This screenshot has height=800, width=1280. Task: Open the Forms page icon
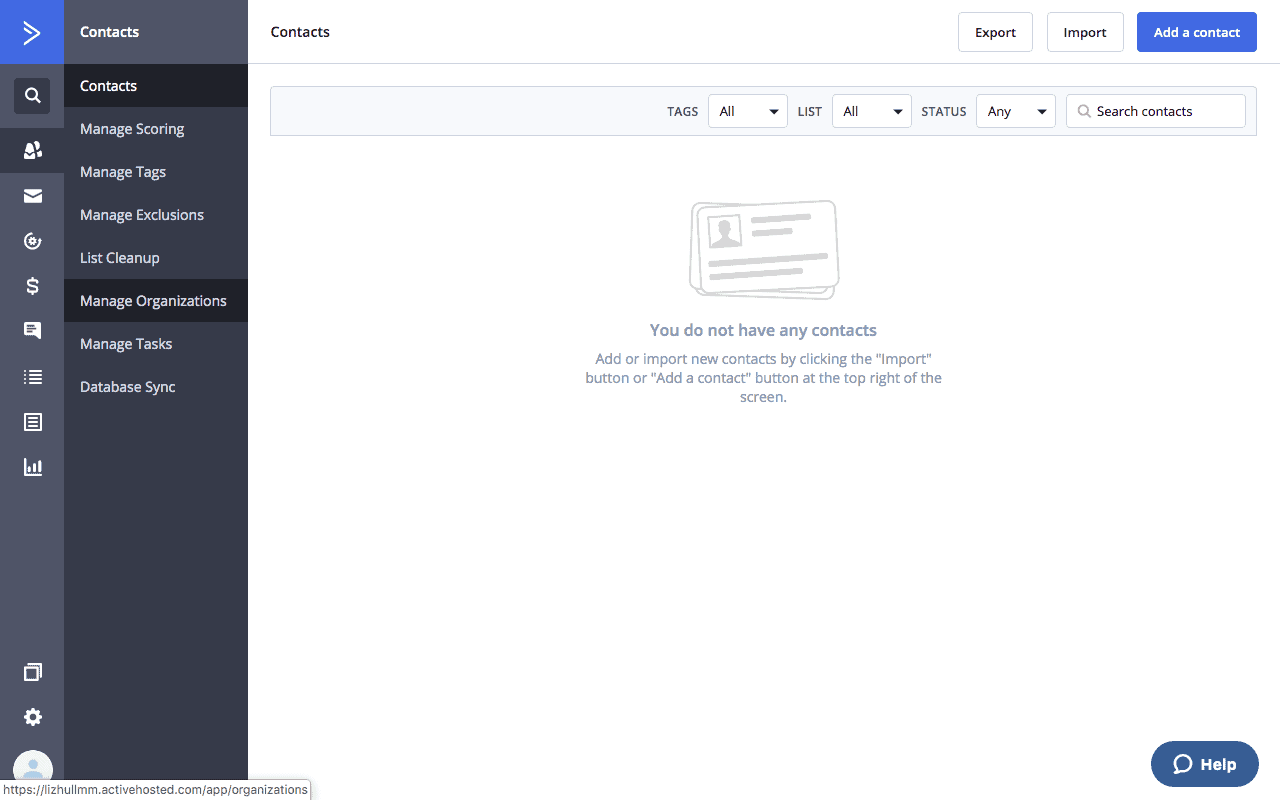(32, 422)
